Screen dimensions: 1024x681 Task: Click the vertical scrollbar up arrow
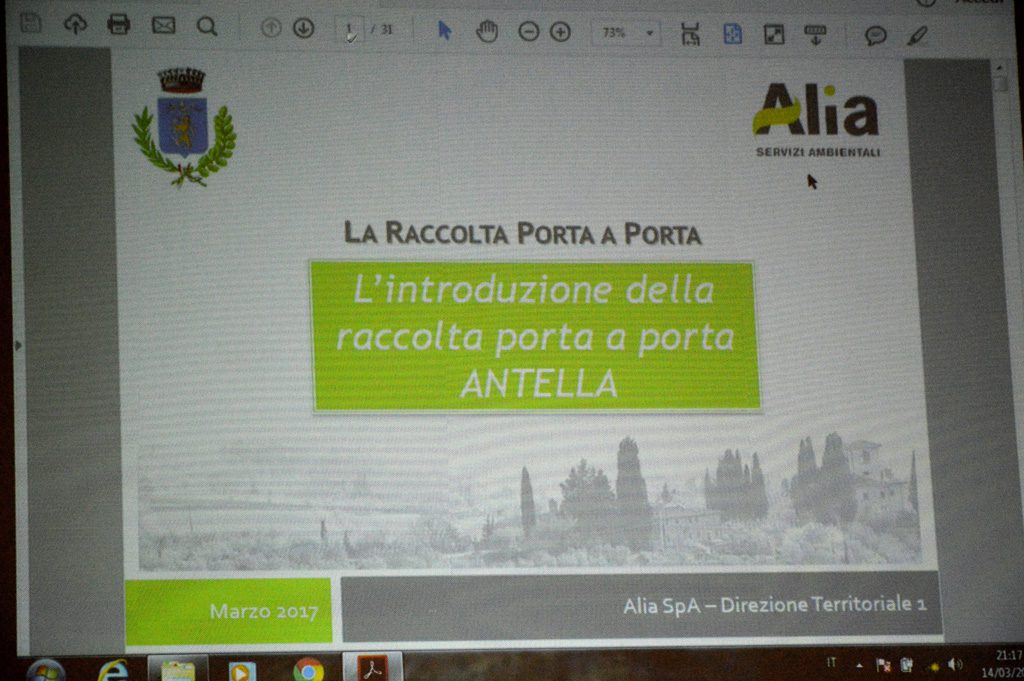tap(999, 67)
